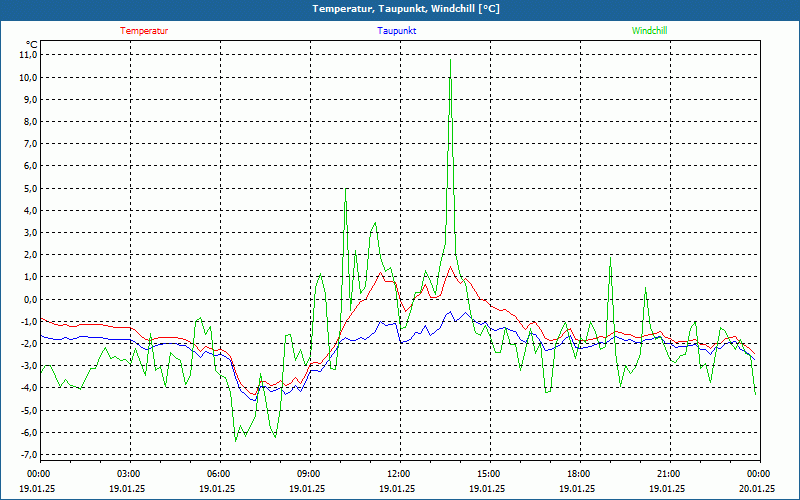Click the 06:00 time axis label
The image size is (800, 500).
(x=217, y=474)
